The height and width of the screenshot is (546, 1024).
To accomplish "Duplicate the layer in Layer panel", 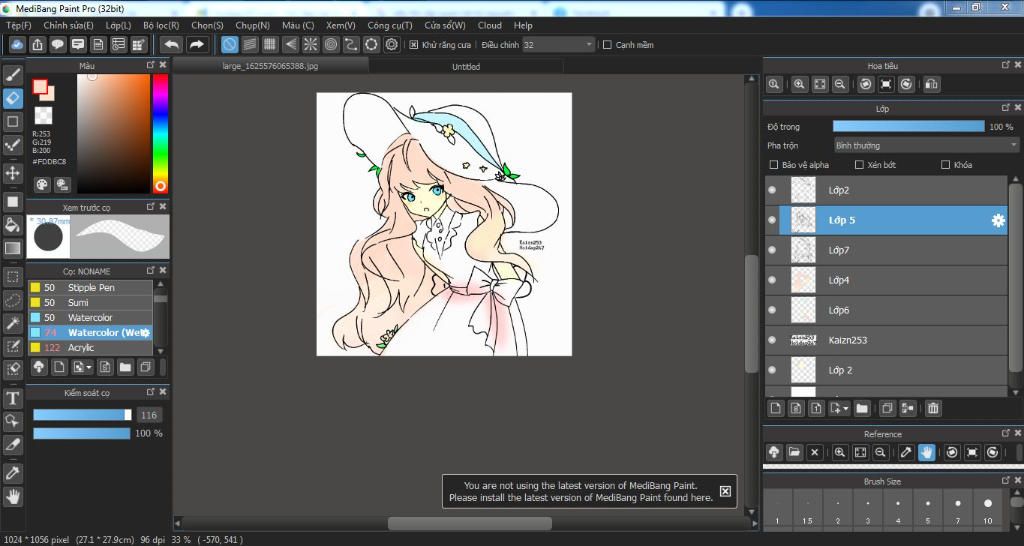I will point(887,408).
